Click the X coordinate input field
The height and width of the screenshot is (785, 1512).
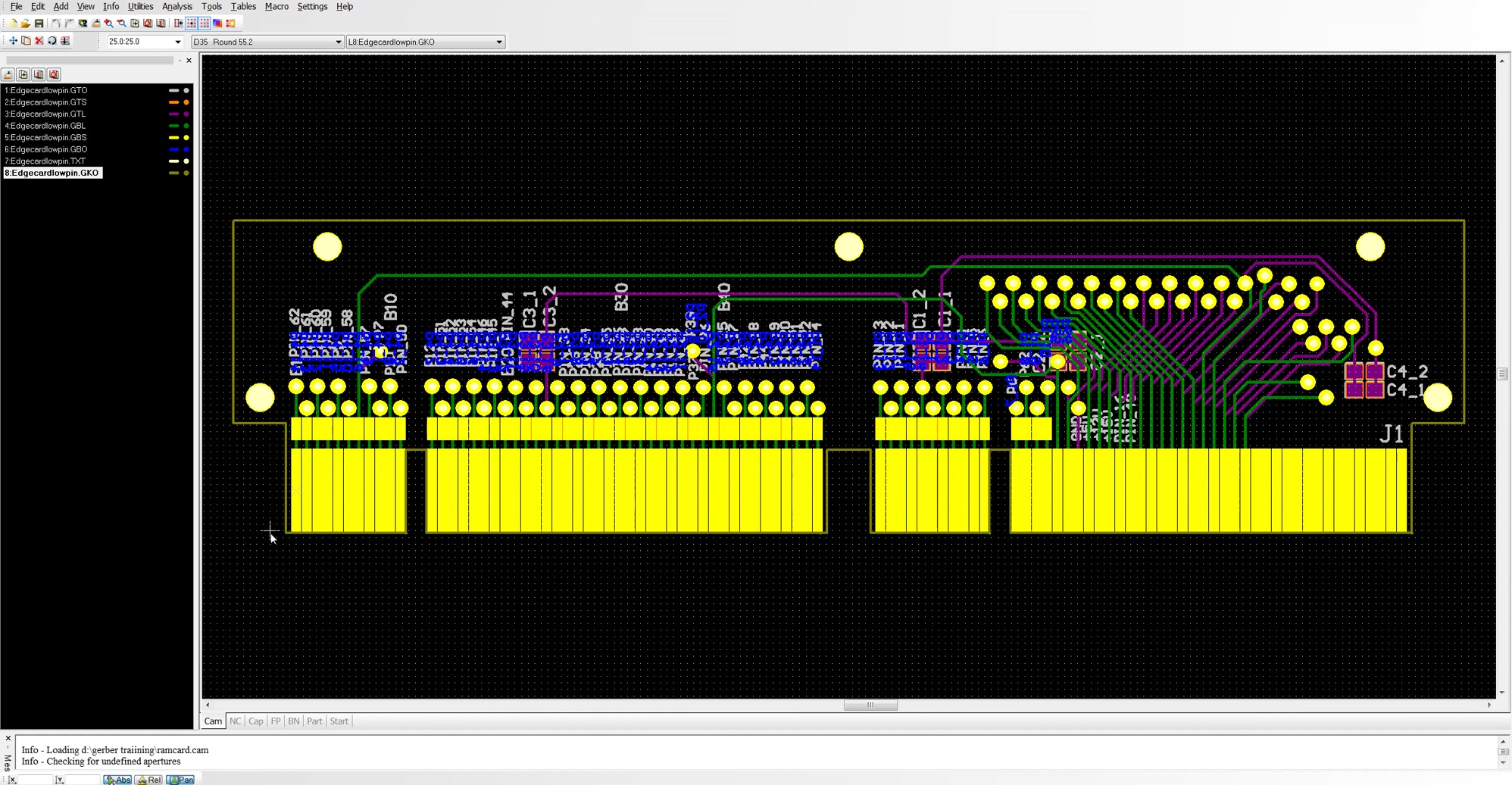tap(33, 780)
